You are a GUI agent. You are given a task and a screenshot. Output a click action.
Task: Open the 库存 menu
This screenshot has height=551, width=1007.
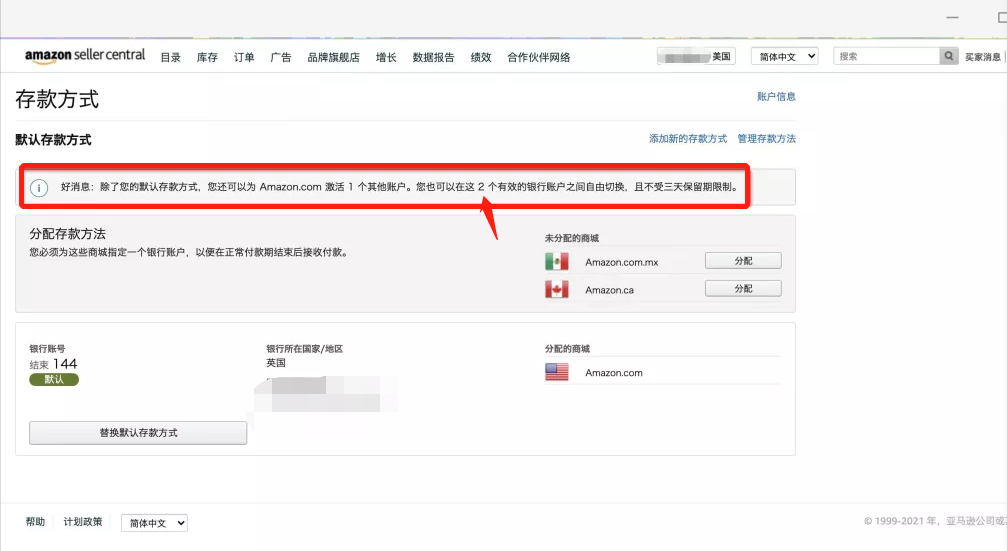click(x=207, y=57)
